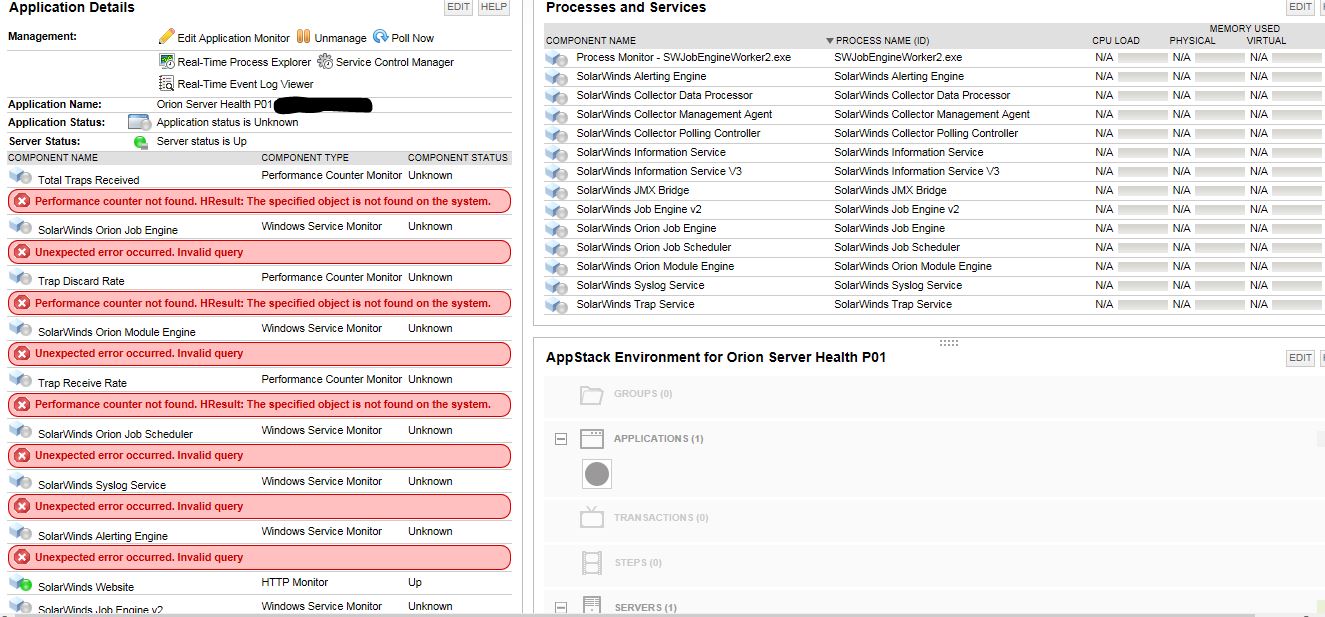The image size is (1325, 617).
Task: Open the Real-Time Process Explorer link
Action: point(244,62)
